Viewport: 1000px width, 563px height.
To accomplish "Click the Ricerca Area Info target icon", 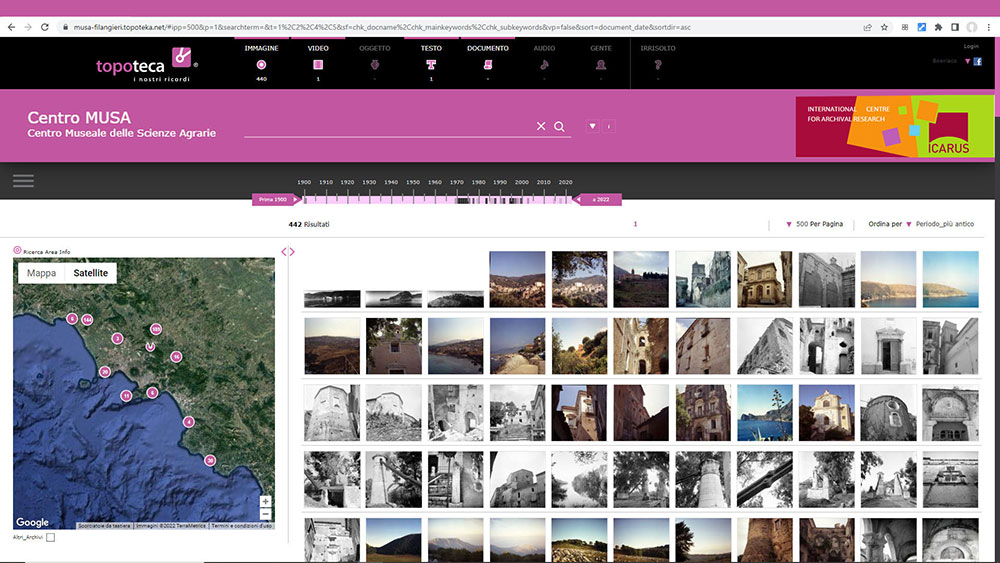I will click(17, 251).
